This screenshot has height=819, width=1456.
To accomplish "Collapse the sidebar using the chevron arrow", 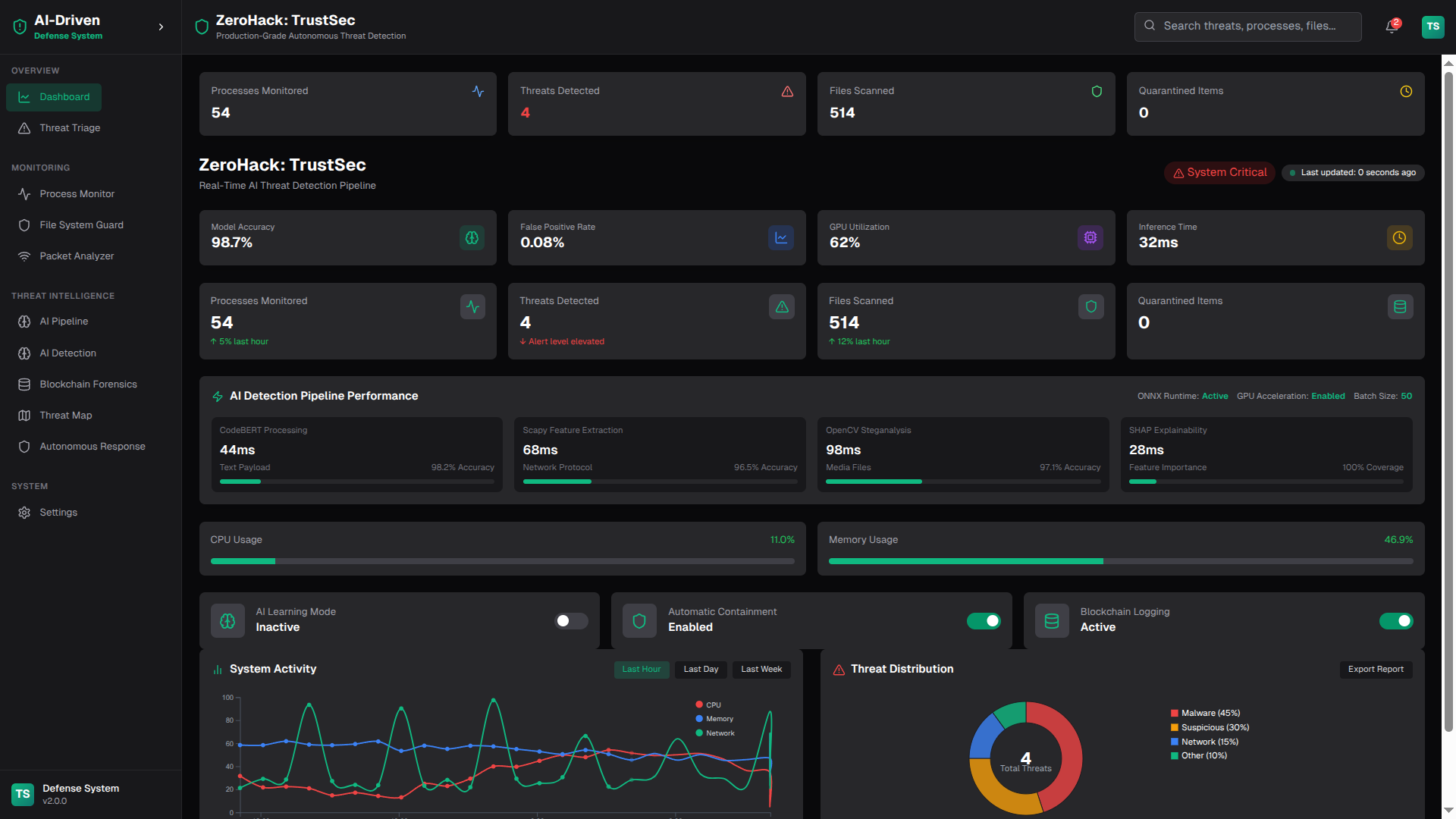I will point(161,27).
